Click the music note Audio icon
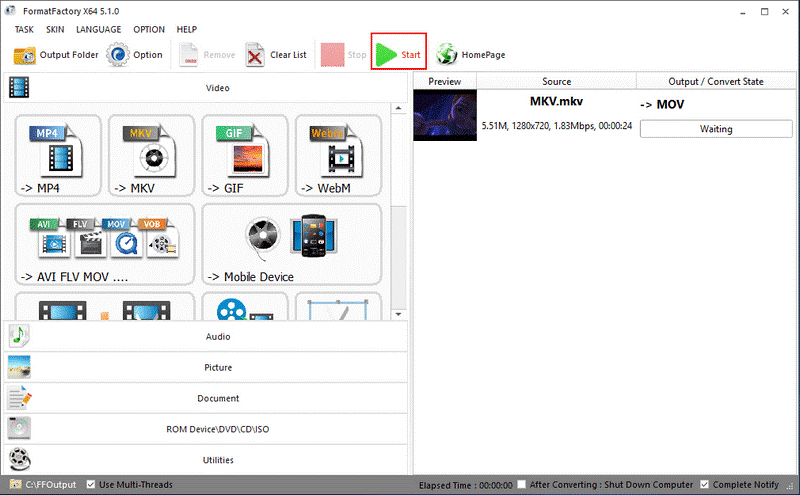The image size is (800, 495). [x=19, y=336]
